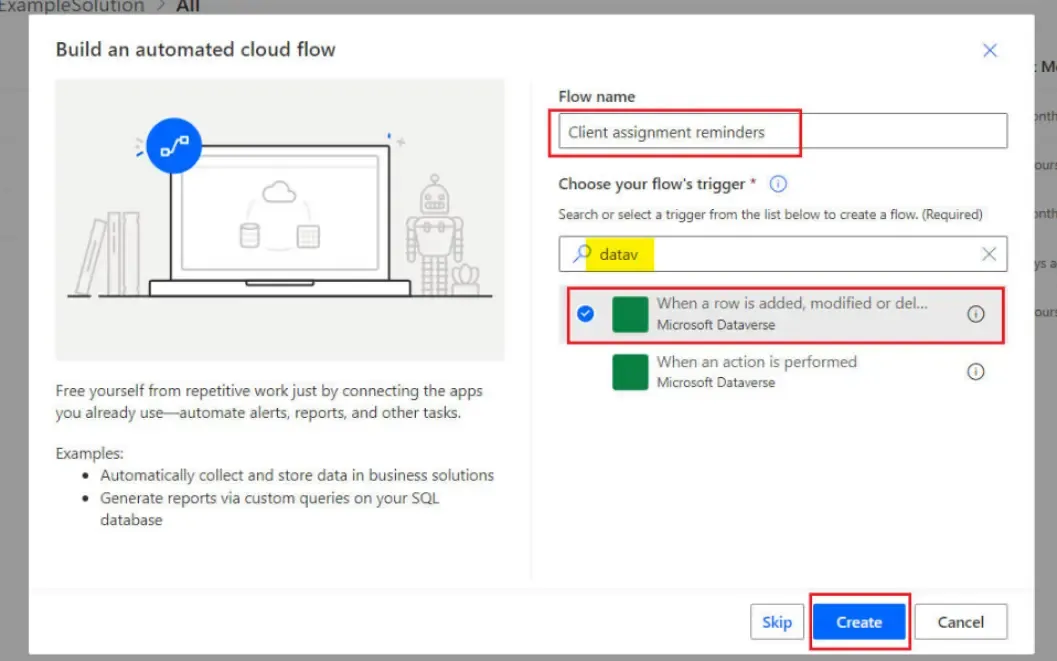
Task: Clear the trigger search with the X icon
Action: [988, 254]
